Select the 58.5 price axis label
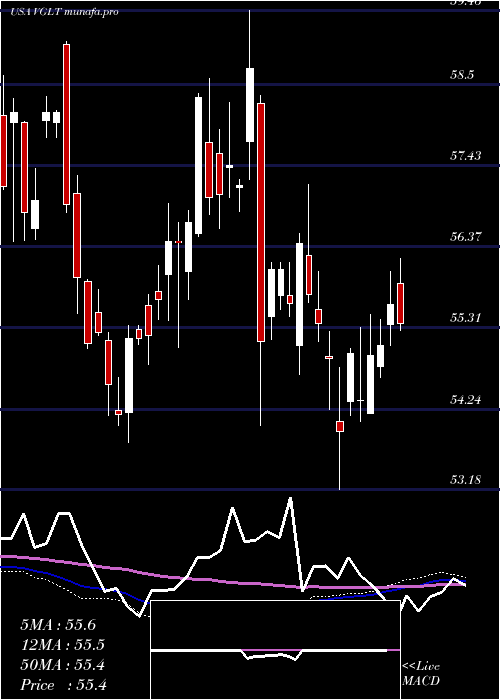The height and width of the screenshot is (700, 500). (462, 75)
